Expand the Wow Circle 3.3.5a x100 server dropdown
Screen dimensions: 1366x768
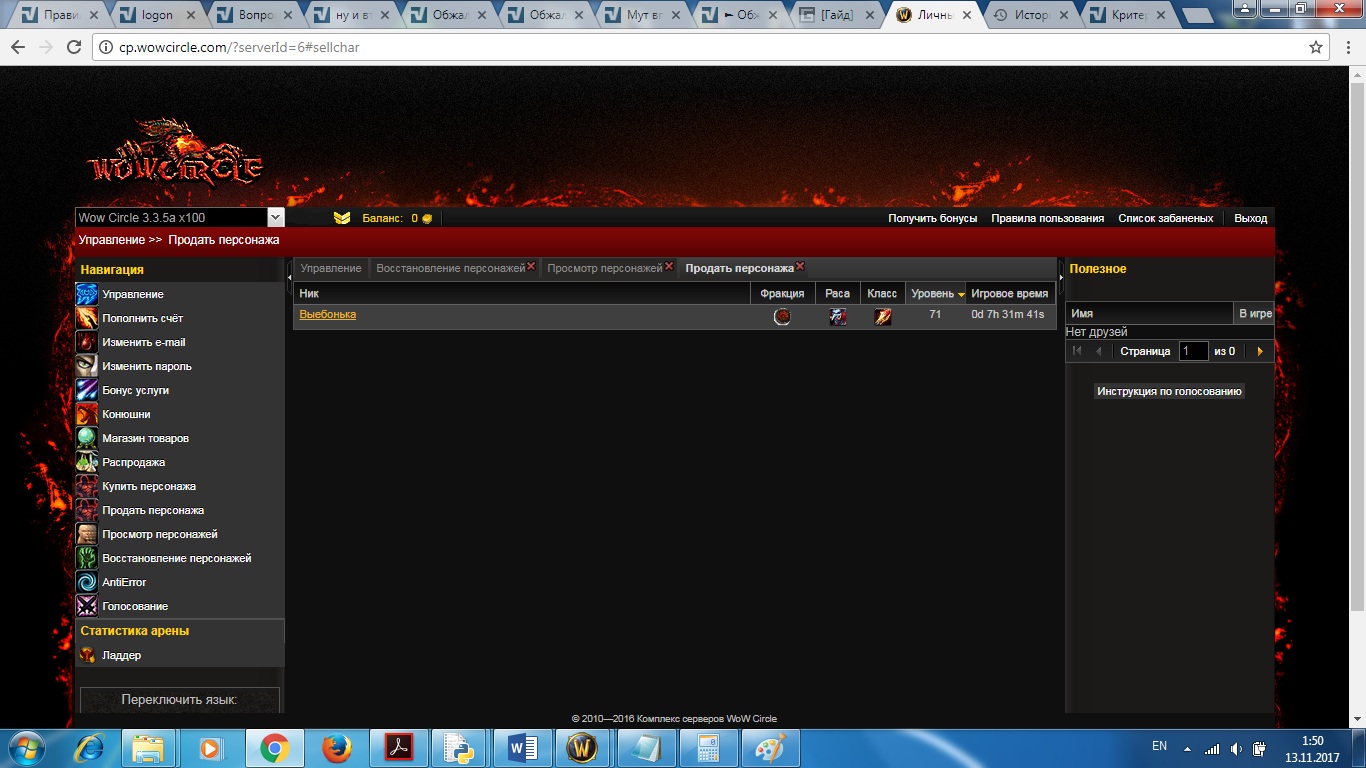[276, 218]
